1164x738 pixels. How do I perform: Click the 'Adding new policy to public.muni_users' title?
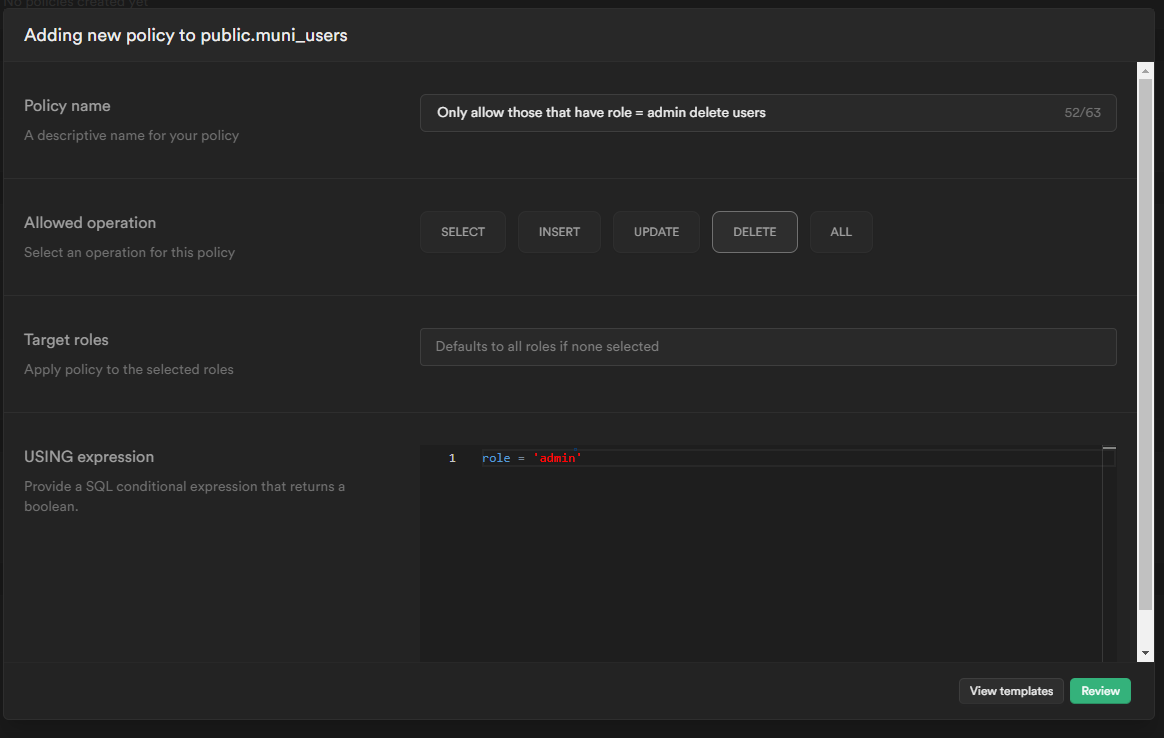pos(186,36)
